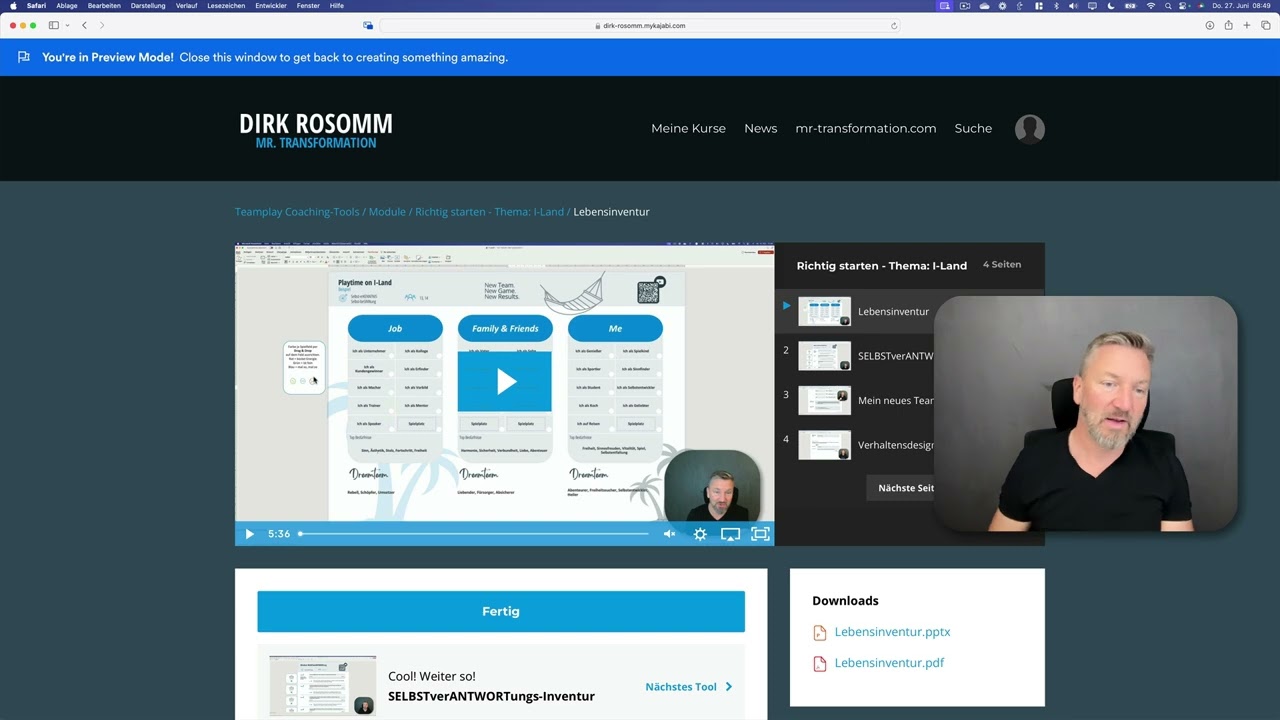The width and height of the screenshot is (1280, 720).
Task: Click the SELBSTverANTWORTungs-Inventur next-tool thumbnail
Action: [323, 686]
